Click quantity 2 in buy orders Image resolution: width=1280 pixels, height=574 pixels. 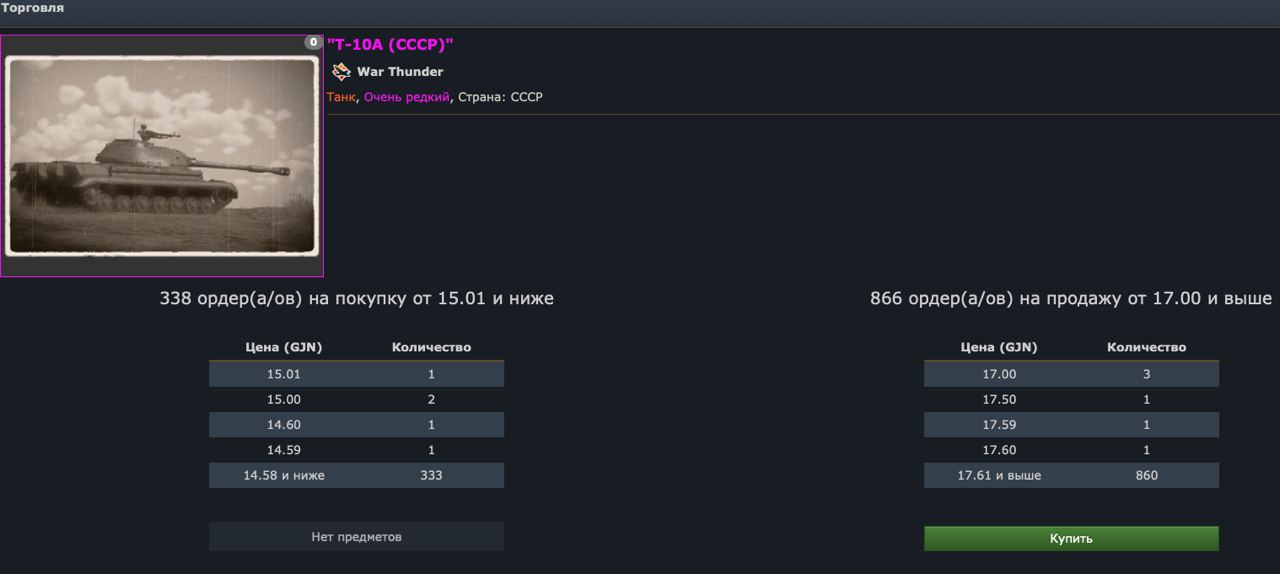coord(431,399)
